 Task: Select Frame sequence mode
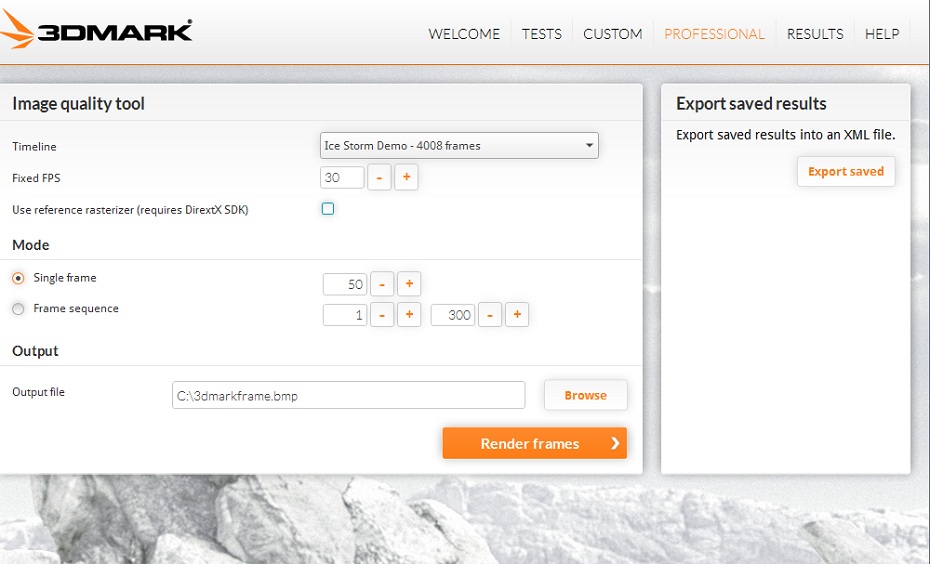pos(18,309)
